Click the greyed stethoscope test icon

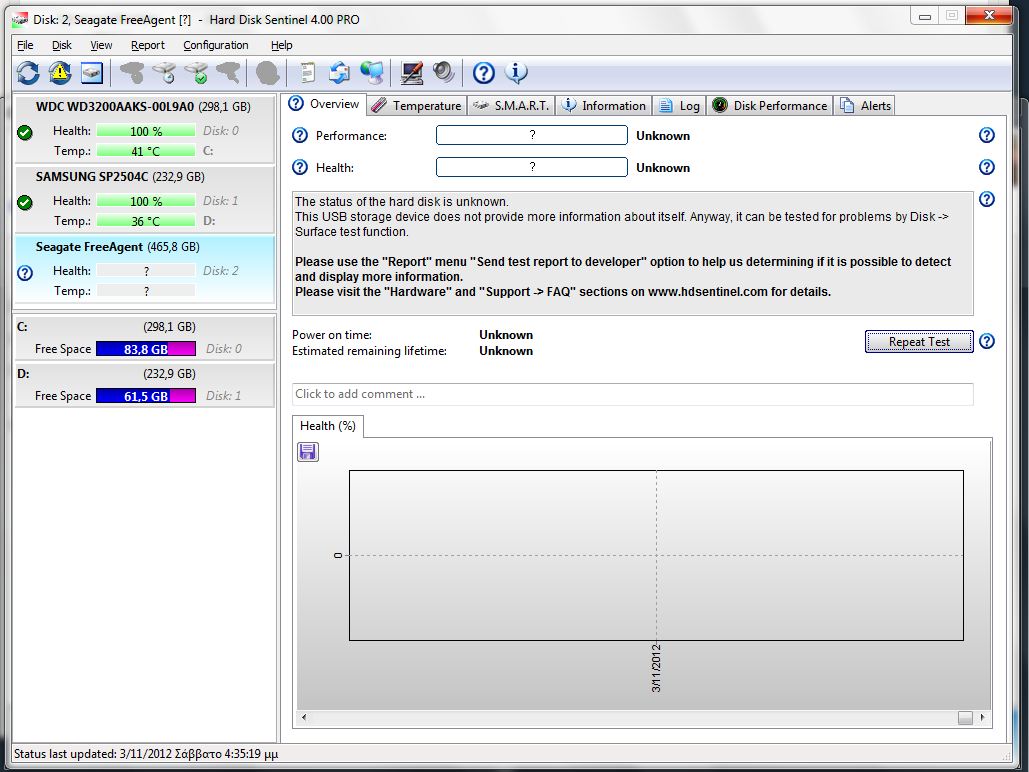click(132, 73)
